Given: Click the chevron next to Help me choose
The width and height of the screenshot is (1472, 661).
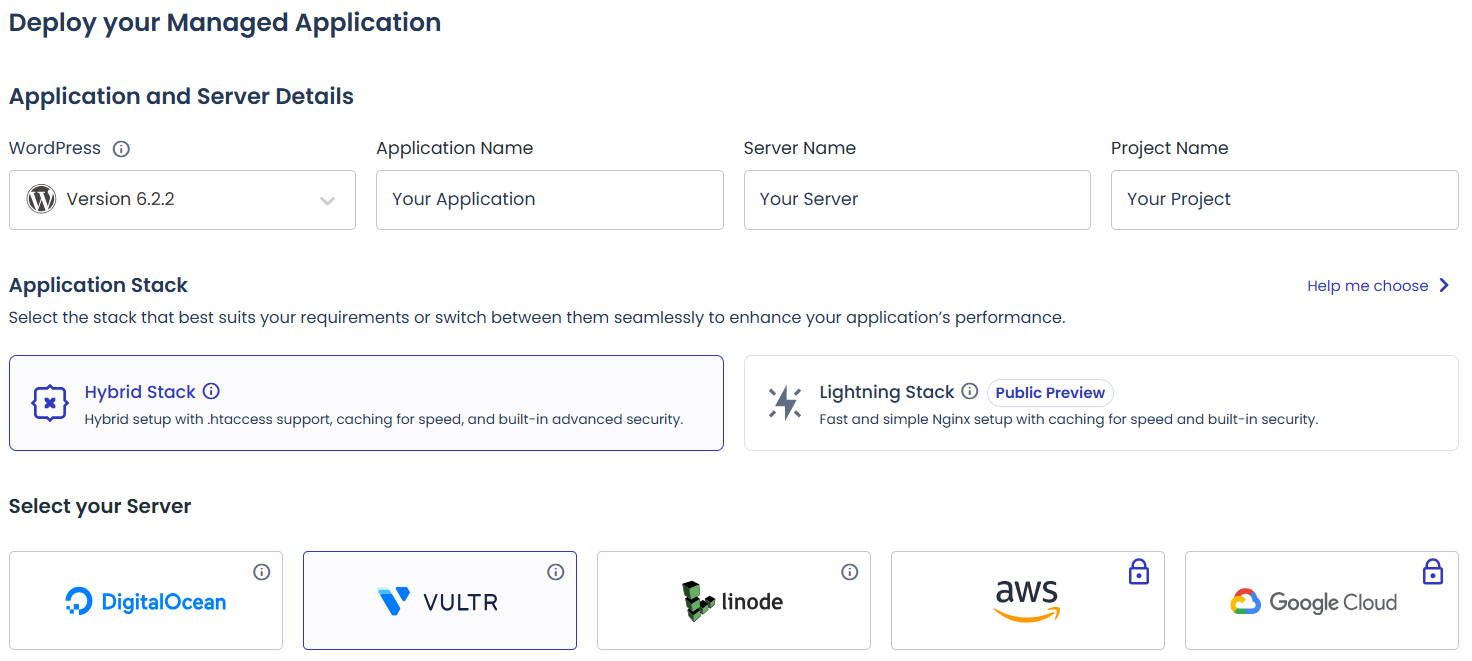Looking at the screenshot, I should point(1444,285).
